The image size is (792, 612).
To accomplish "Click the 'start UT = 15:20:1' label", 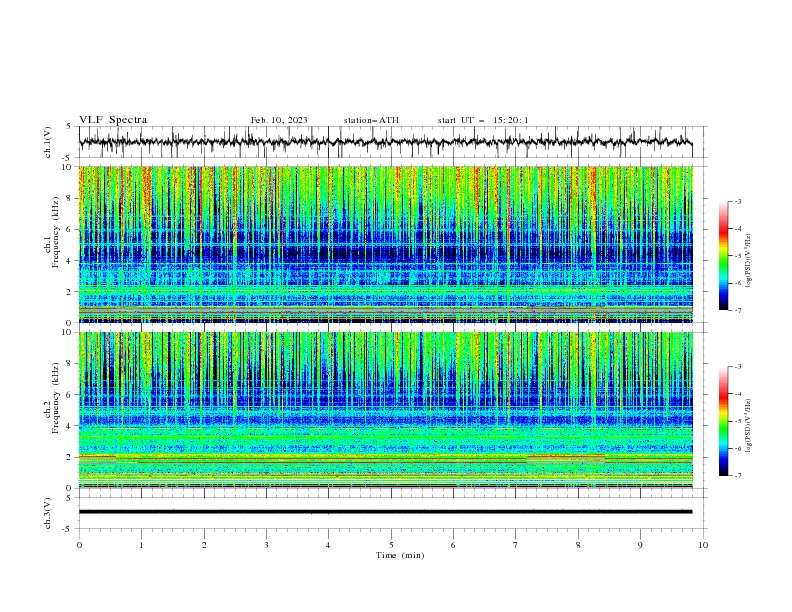I will (x=483, y=120).
